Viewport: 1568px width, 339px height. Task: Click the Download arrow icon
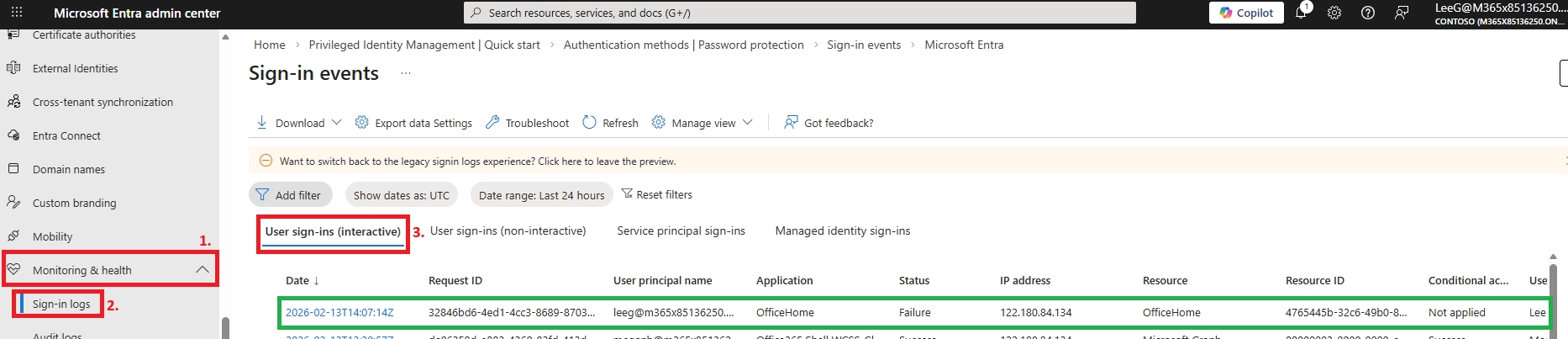tap(261, 123)
